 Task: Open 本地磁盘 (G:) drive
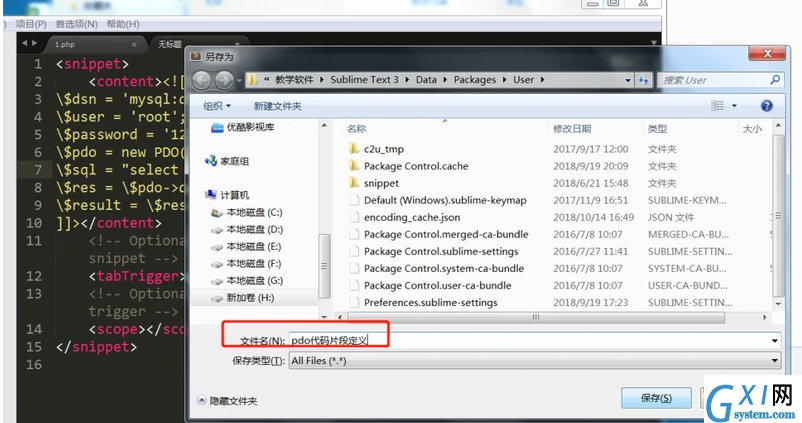[247, 280]
